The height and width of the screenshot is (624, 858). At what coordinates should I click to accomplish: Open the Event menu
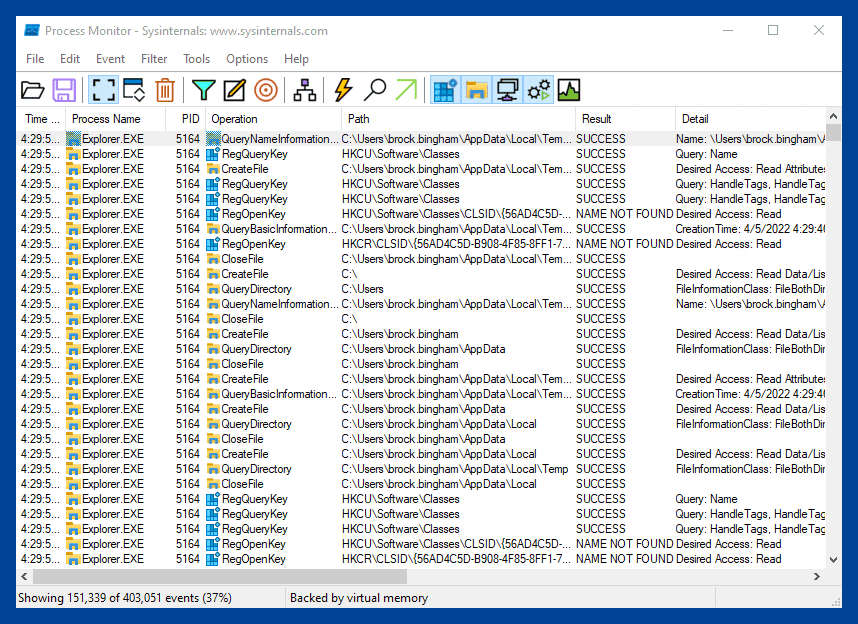pyautogui.click(x=110, y=59)
